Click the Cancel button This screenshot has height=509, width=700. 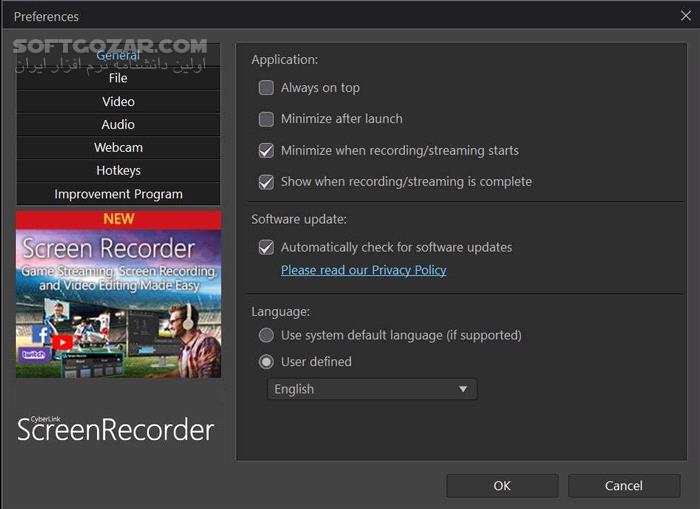[x=624, y=486]
